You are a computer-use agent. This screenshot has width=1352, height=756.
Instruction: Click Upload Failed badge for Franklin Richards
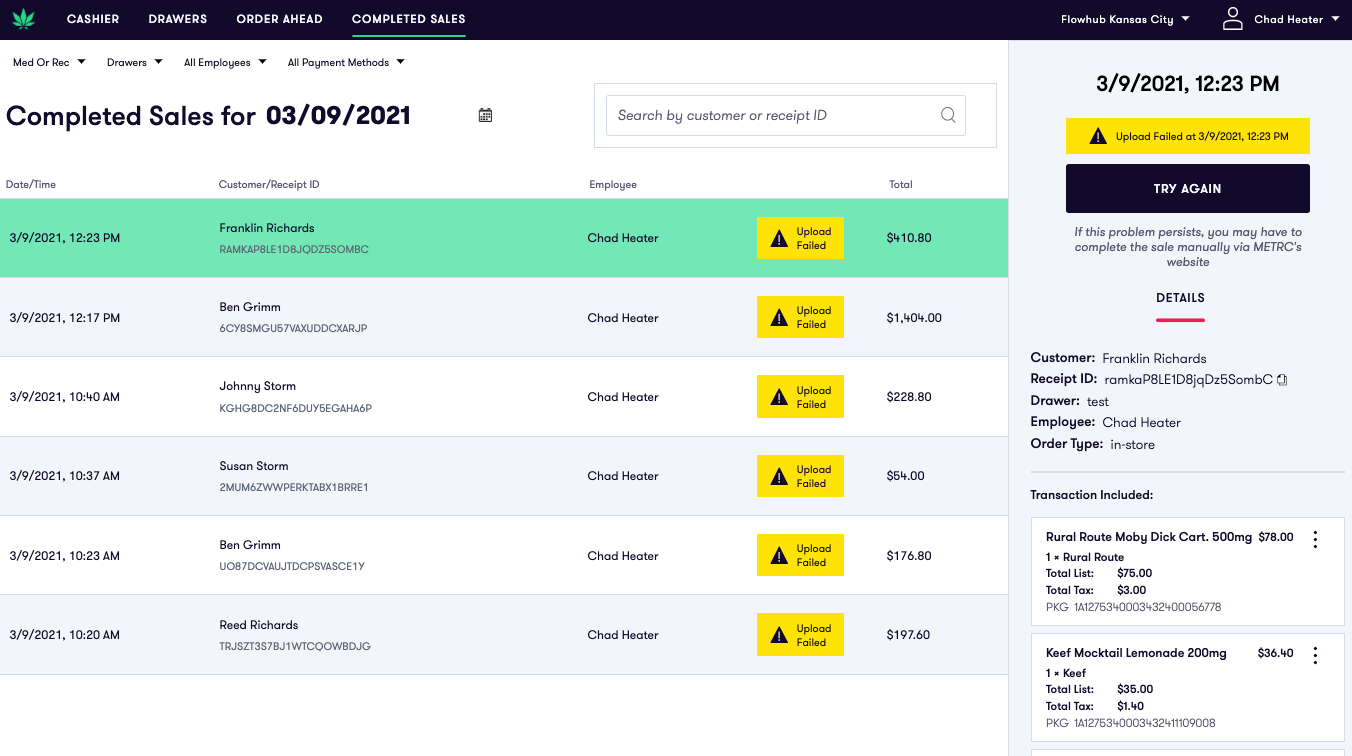point(800,238)
